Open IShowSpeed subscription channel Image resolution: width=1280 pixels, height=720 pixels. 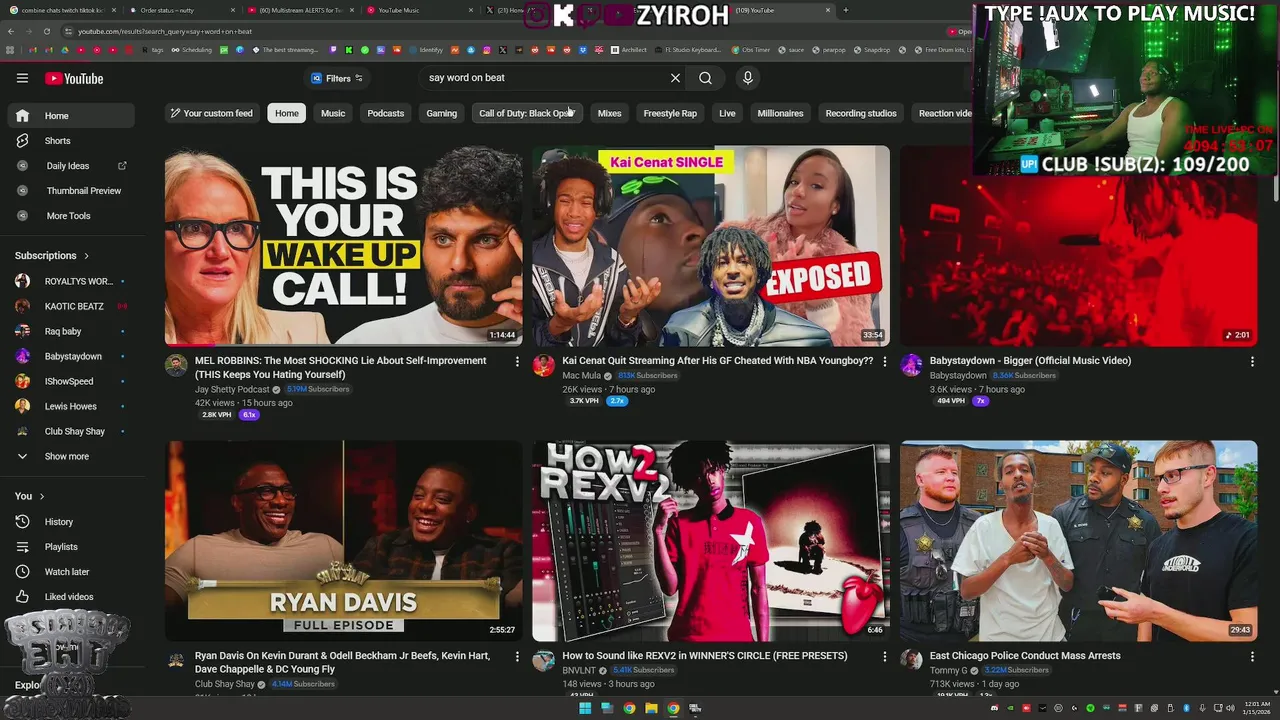click(x=70, y=381)
